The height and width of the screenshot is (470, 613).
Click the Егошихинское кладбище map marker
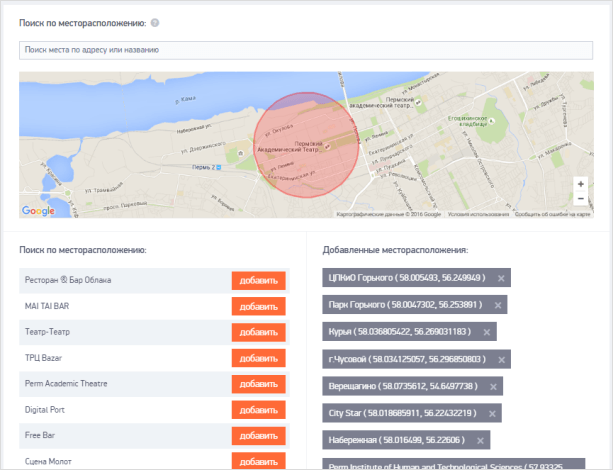[x=492, y=121]
